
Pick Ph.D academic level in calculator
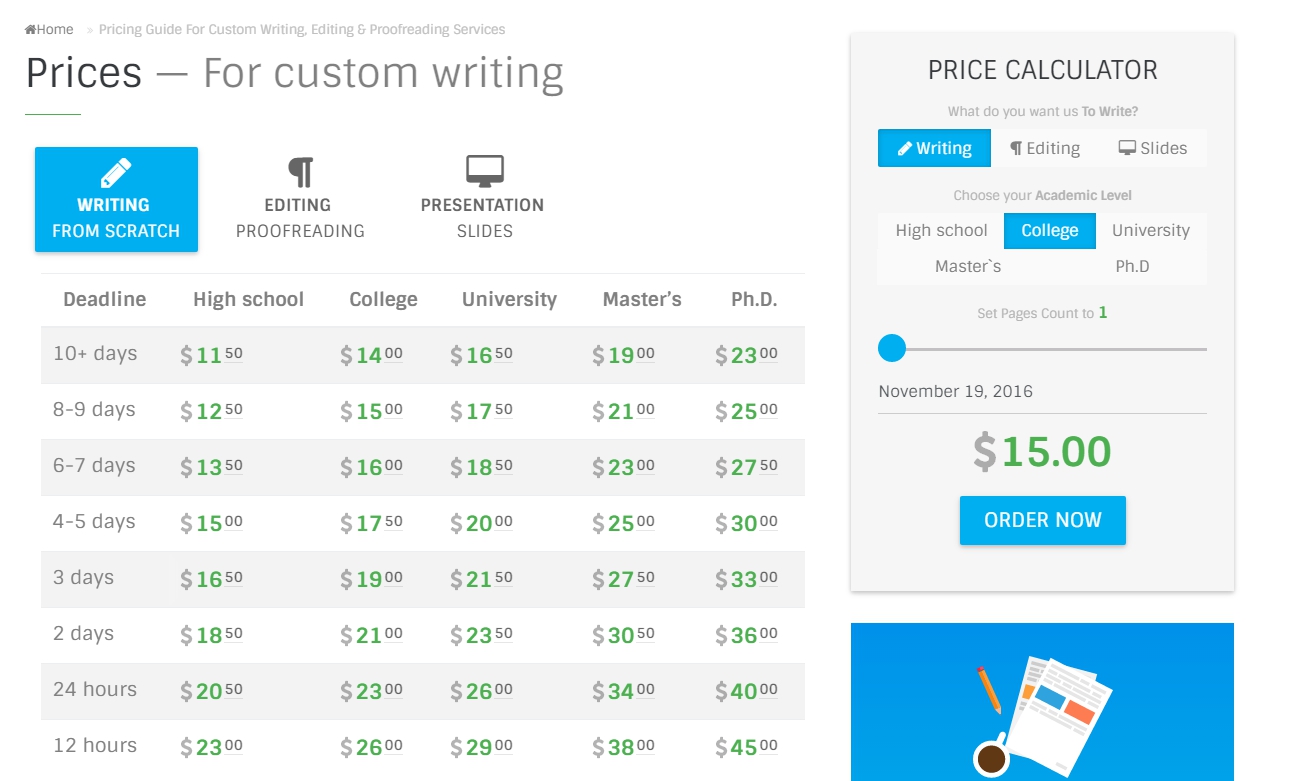[1132, 266]
